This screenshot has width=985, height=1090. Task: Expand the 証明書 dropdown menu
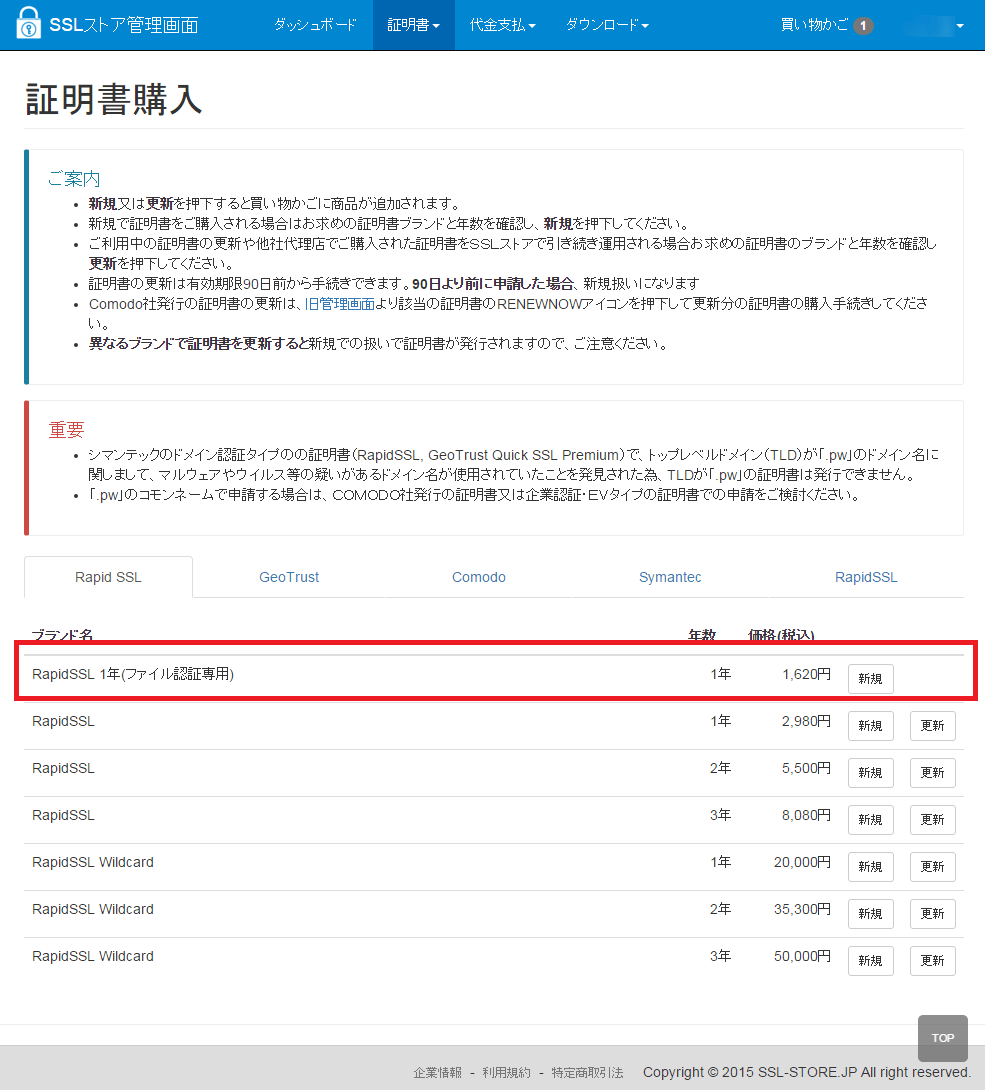(414, 25)
